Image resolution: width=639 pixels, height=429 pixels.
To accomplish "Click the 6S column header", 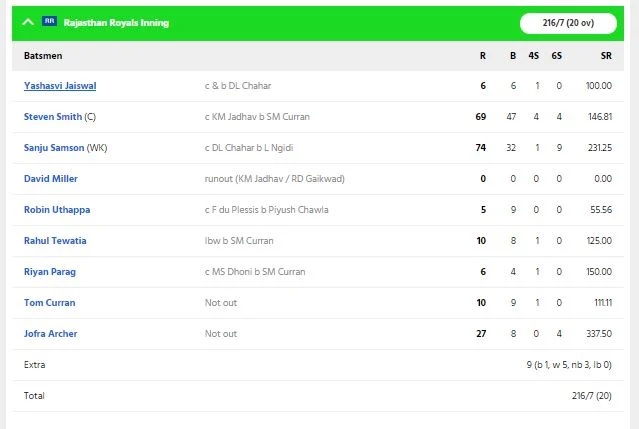I will pyautogui.click(x=557, y=56).
